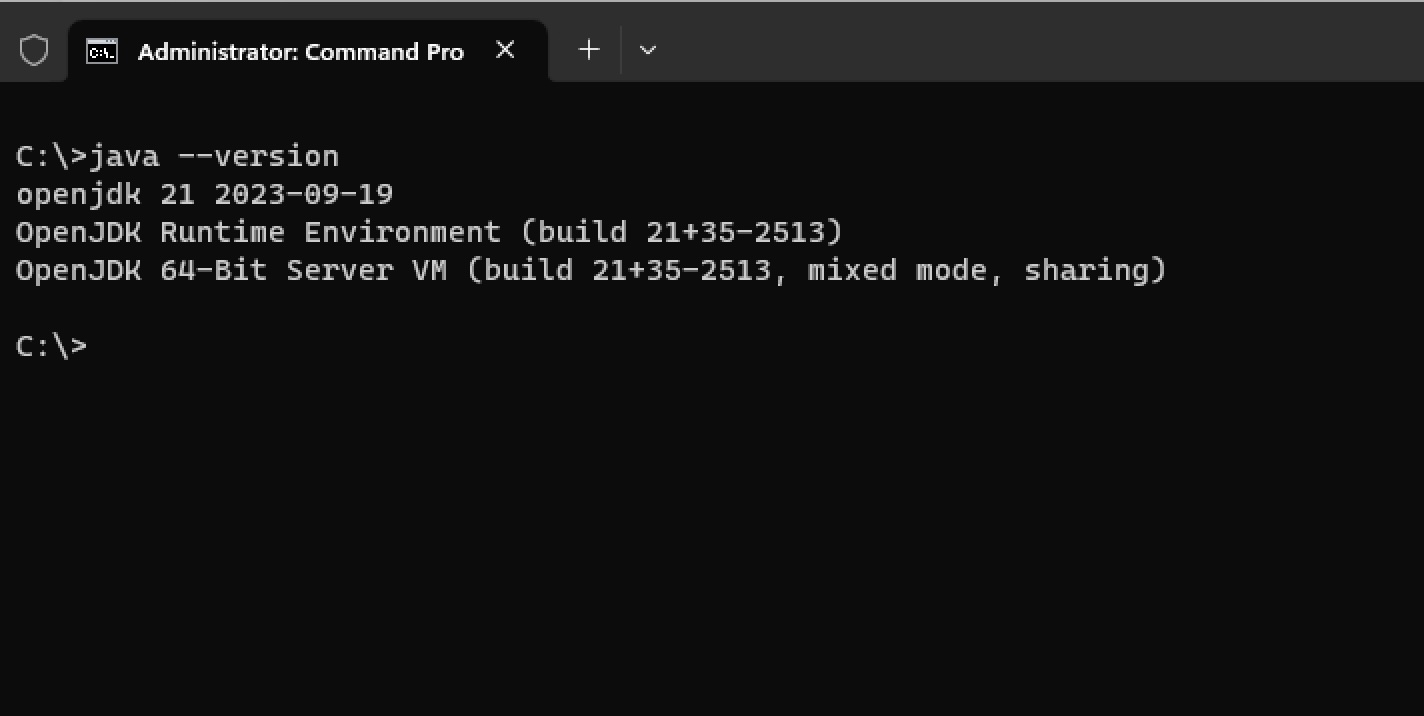Click the 2023-09-19 release date
This screenshot has height=716, width=1424.
click(x=303, y=194)
